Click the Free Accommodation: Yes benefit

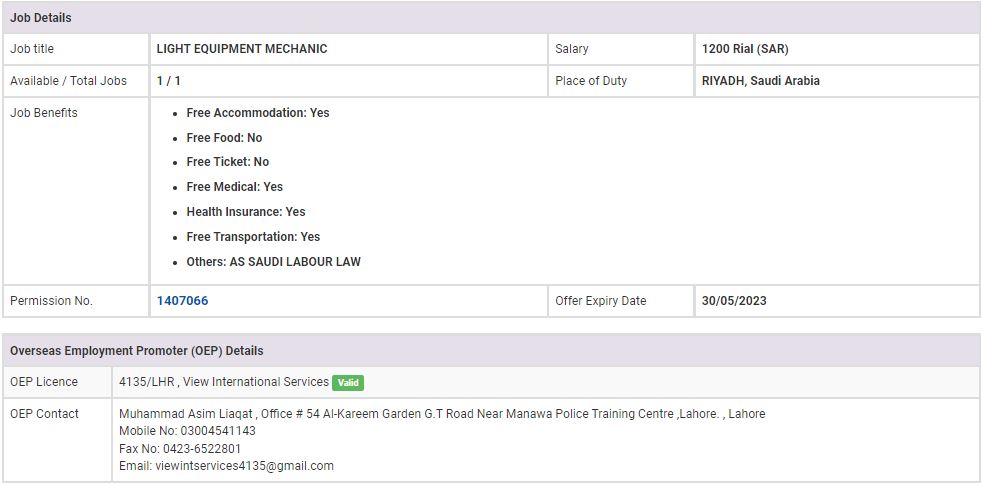(257, 113)
